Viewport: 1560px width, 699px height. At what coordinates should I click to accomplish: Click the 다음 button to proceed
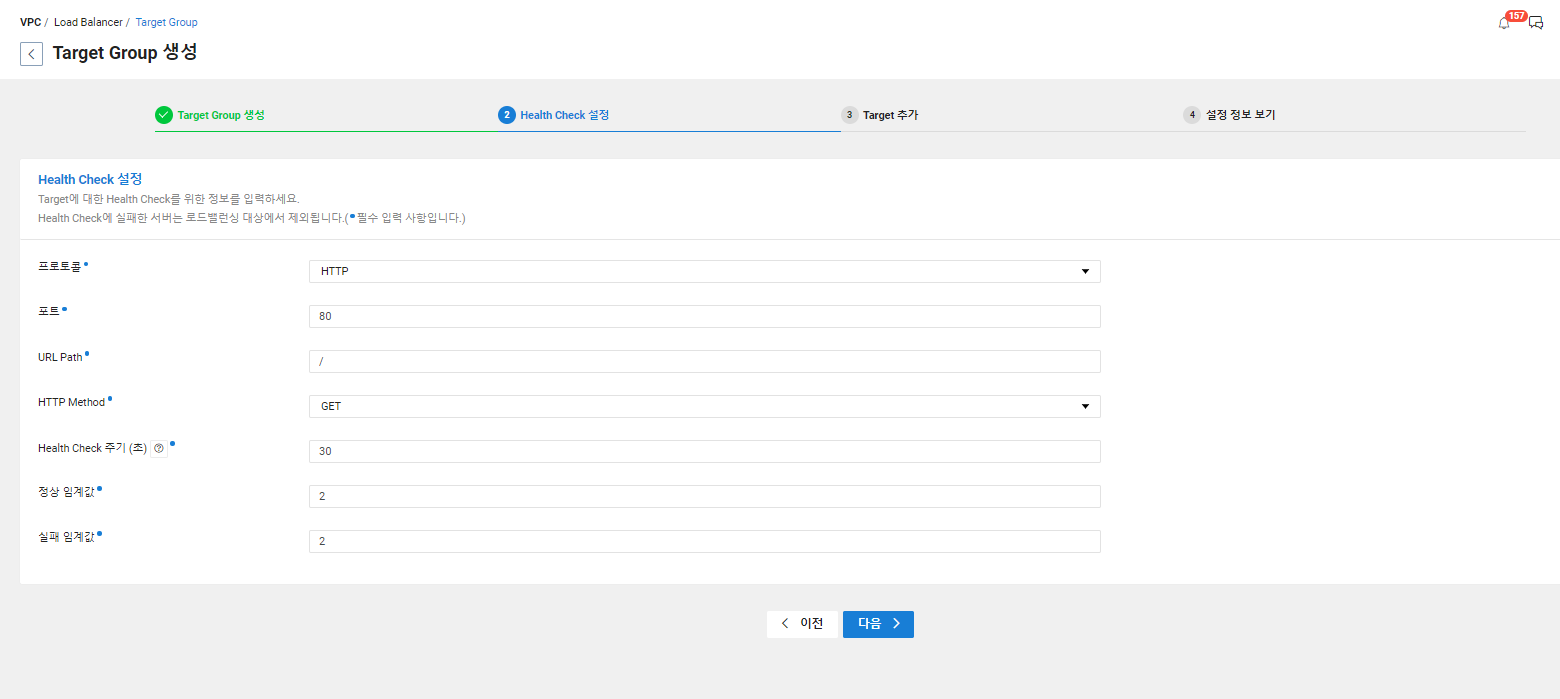(877, 623)
